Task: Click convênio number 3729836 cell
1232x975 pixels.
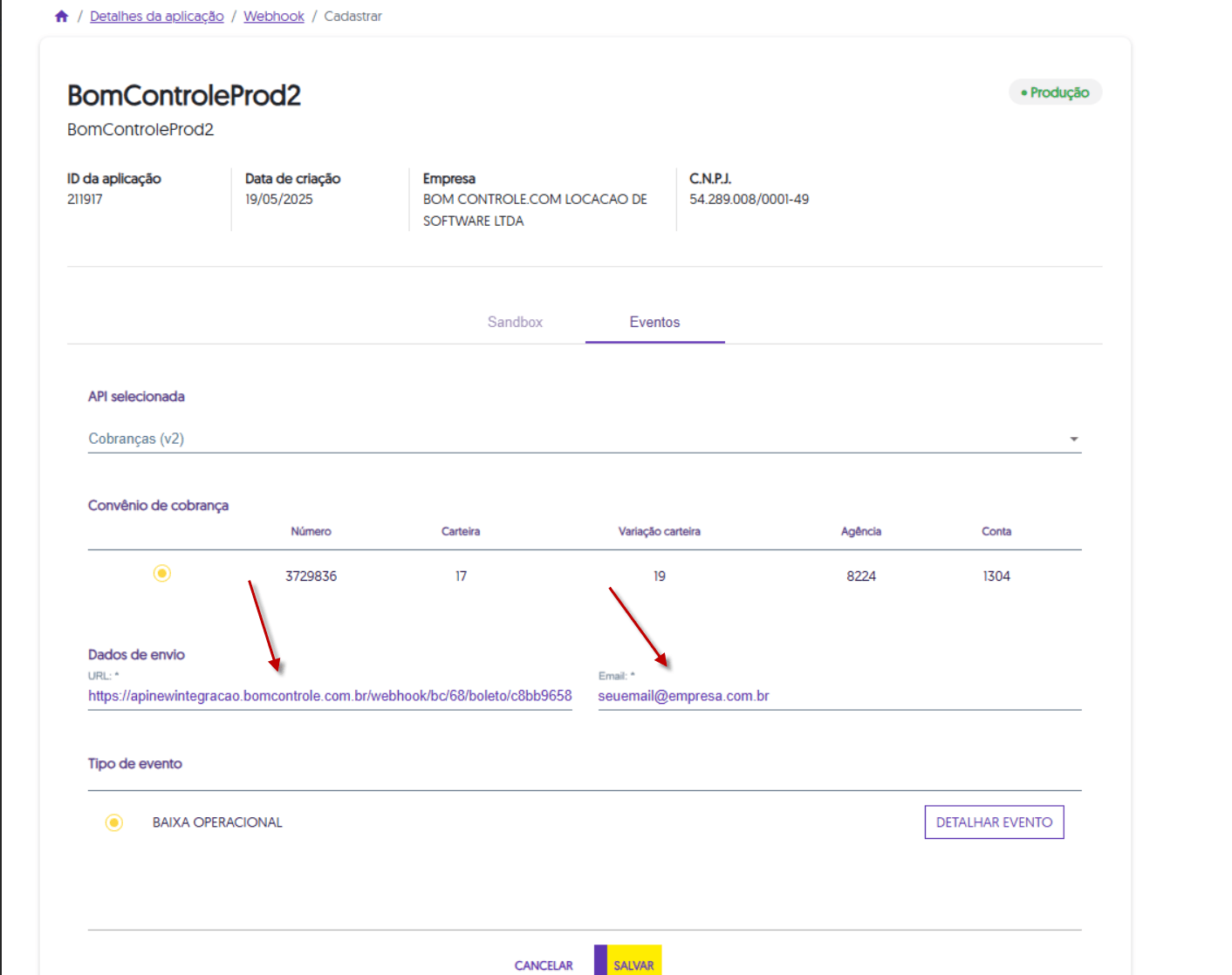Action: (x=311, y=576)
